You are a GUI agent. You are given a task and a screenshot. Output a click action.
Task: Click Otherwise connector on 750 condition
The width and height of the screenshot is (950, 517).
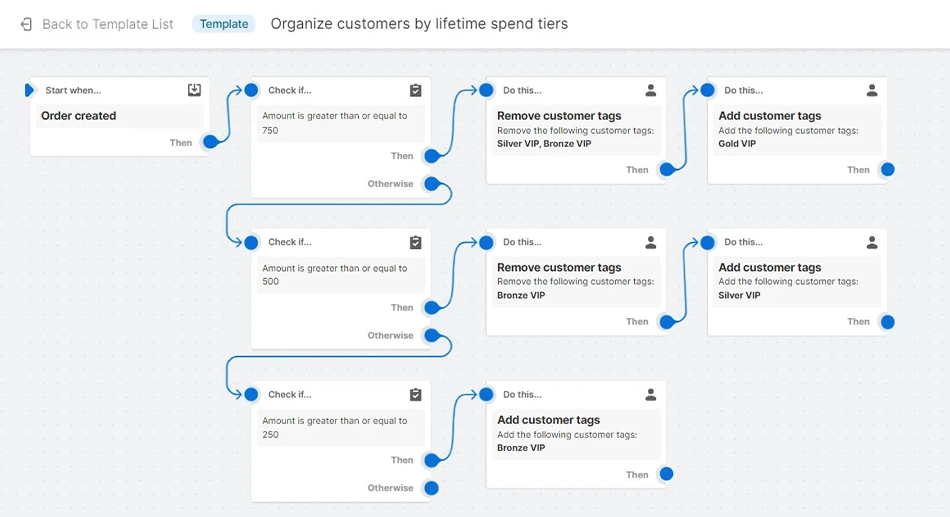(x=431, y=184)
